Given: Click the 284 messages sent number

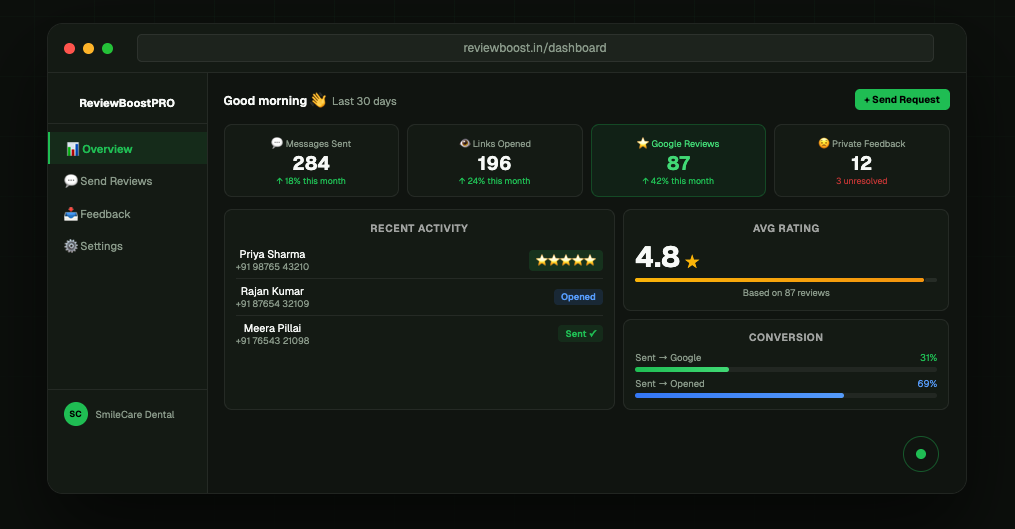Looking at the screenshot, I should (311, 163).
